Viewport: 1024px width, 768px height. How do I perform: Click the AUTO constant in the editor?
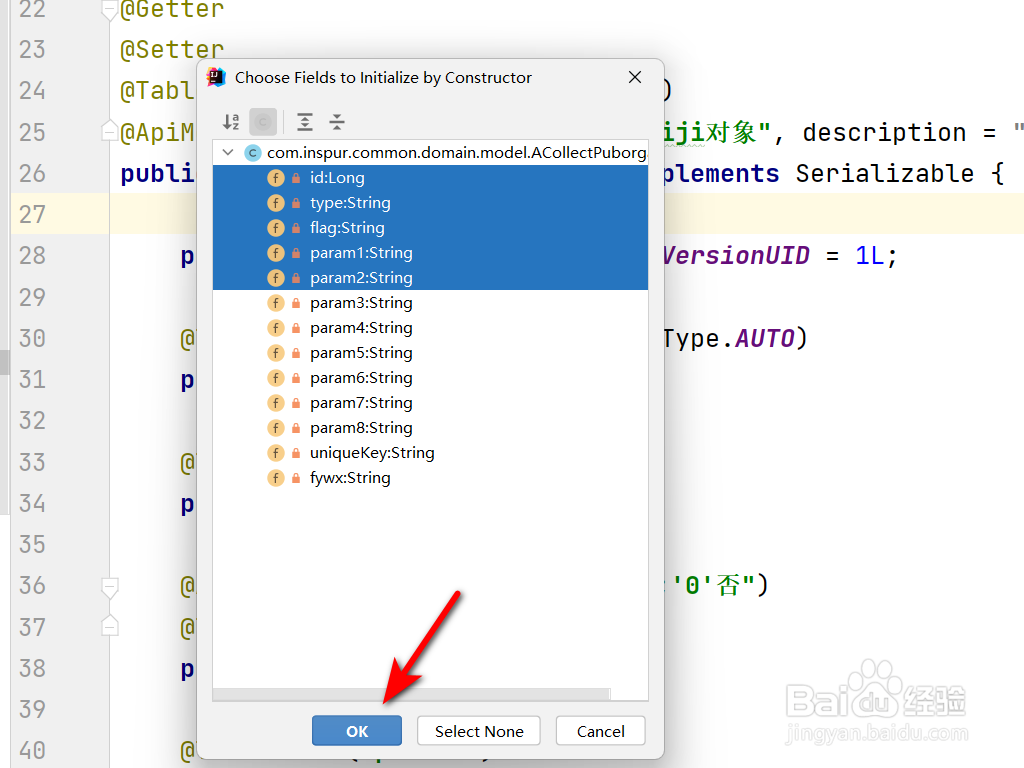point(764,338)
